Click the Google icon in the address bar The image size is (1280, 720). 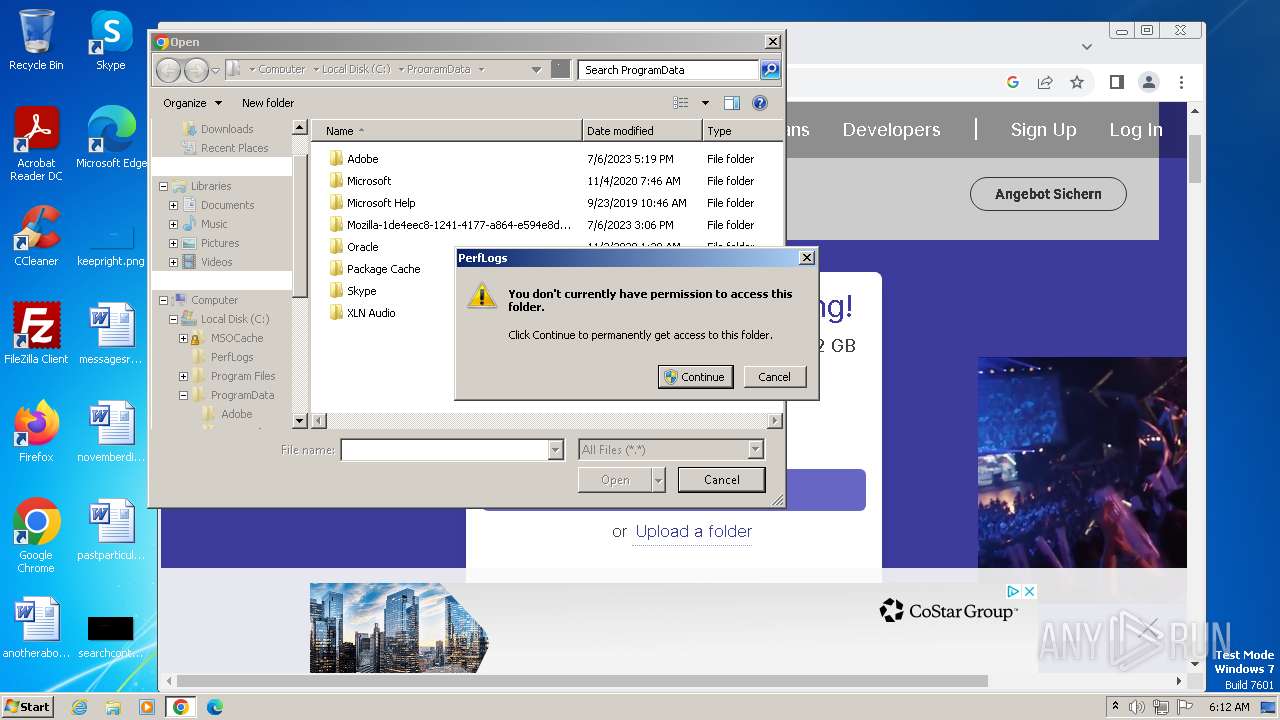coord(1013,82)
